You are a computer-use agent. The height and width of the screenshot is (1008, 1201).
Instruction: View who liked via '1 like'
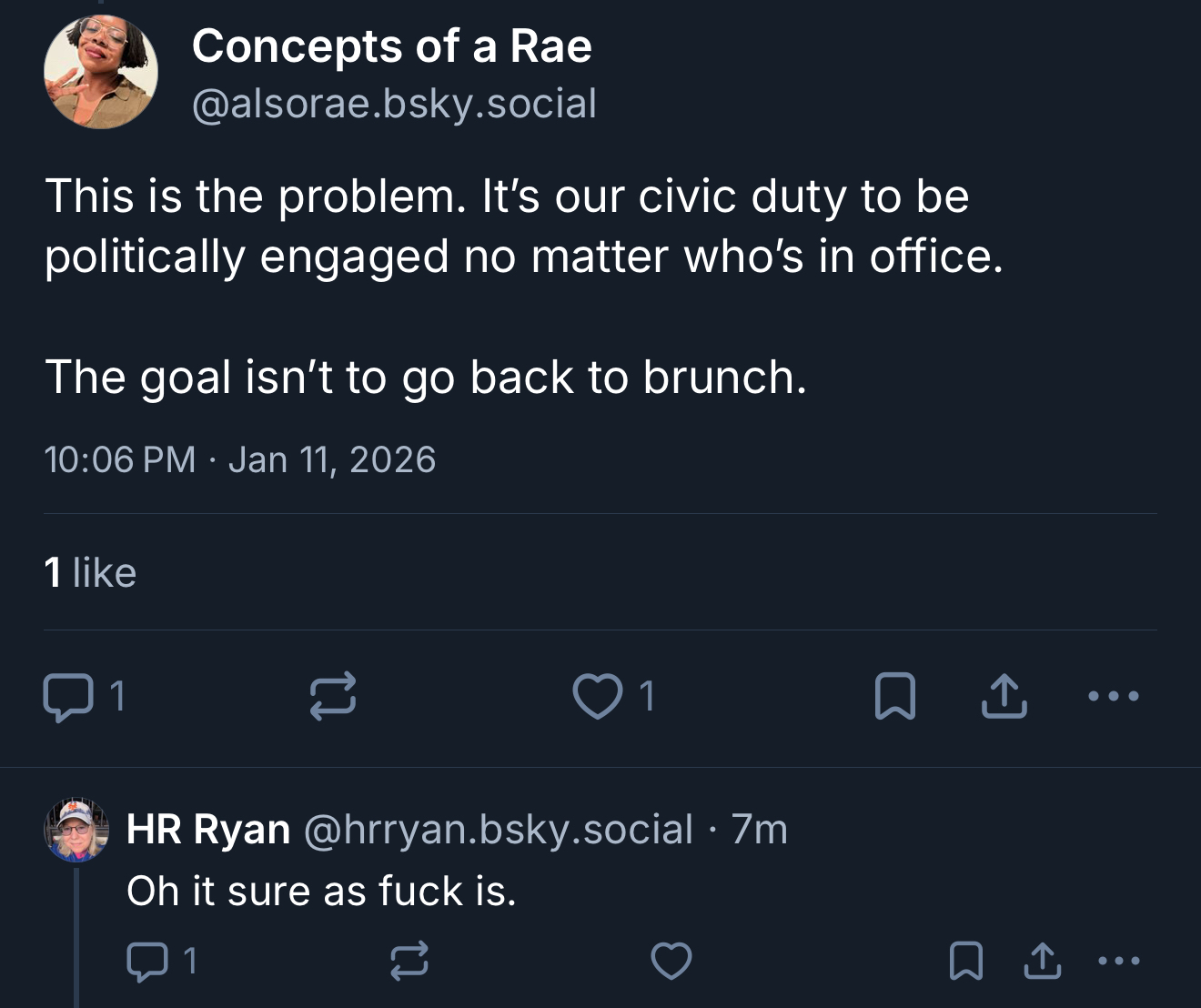[90, 573]
